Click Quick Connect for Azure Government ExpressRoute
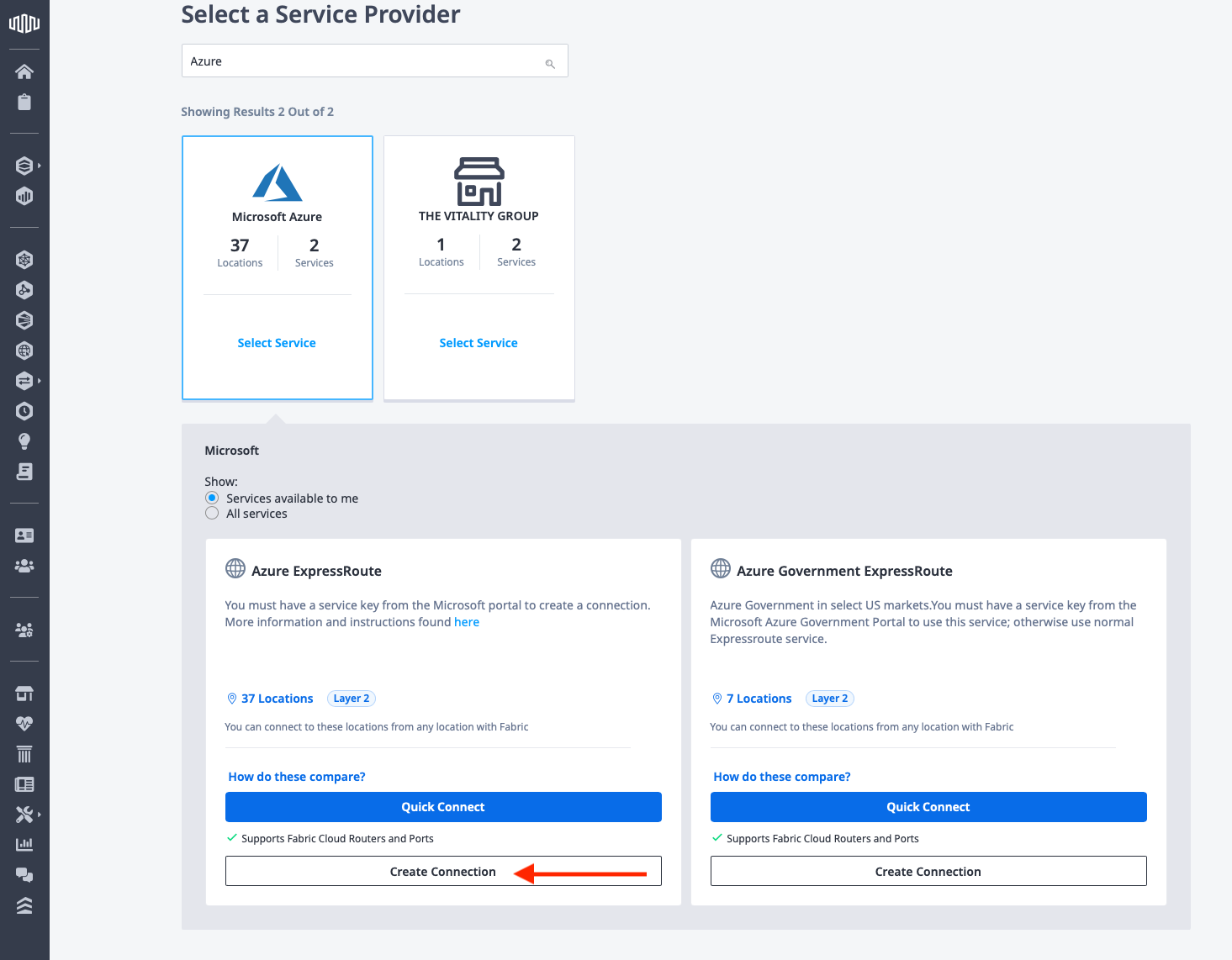Image resolution: width=1232 pixels, height=960 pixels. [928, 807]
